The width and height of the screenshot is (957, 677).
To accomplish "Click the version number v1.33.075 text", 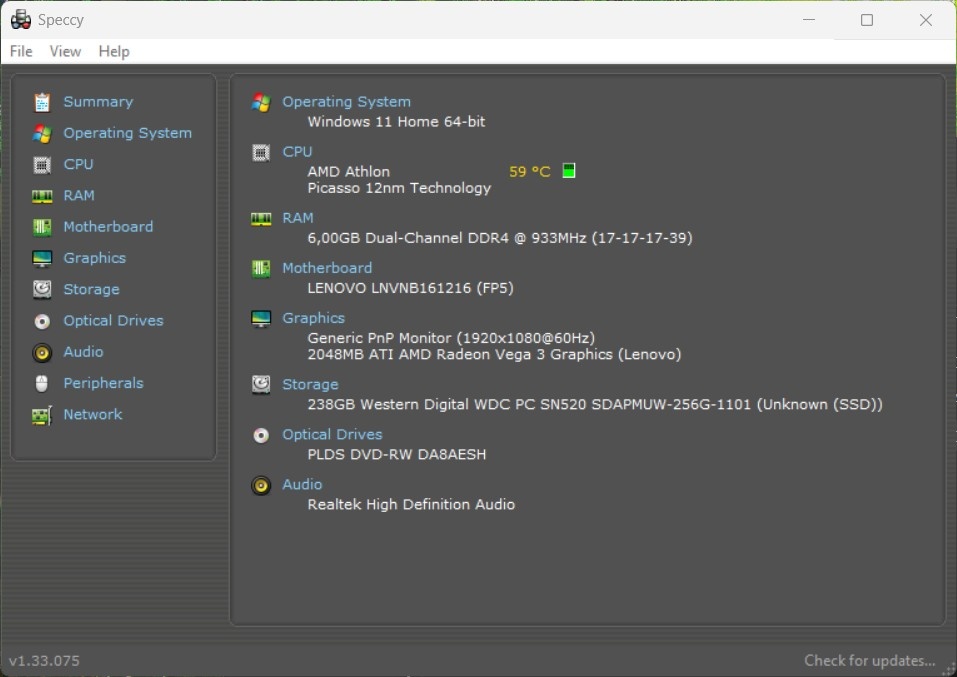I will coord(44,660).
